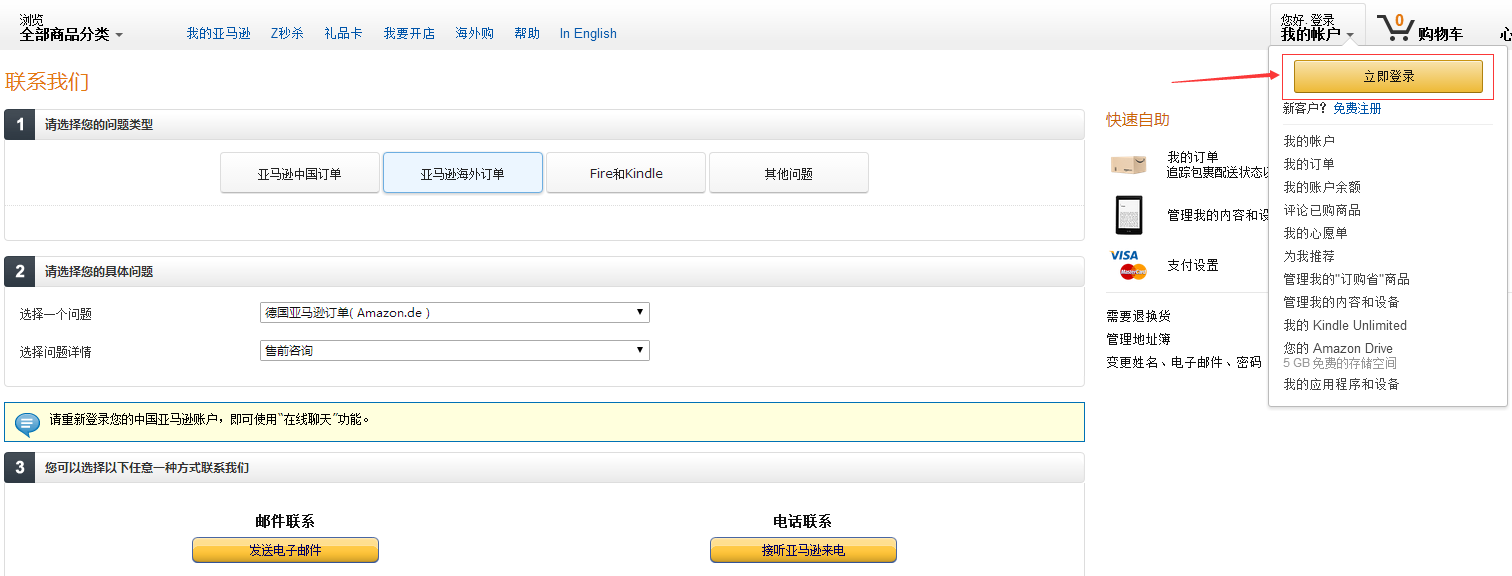Open 为我推荐 in account menu
Screen dimensions: 1512x576
point(1309,256)
